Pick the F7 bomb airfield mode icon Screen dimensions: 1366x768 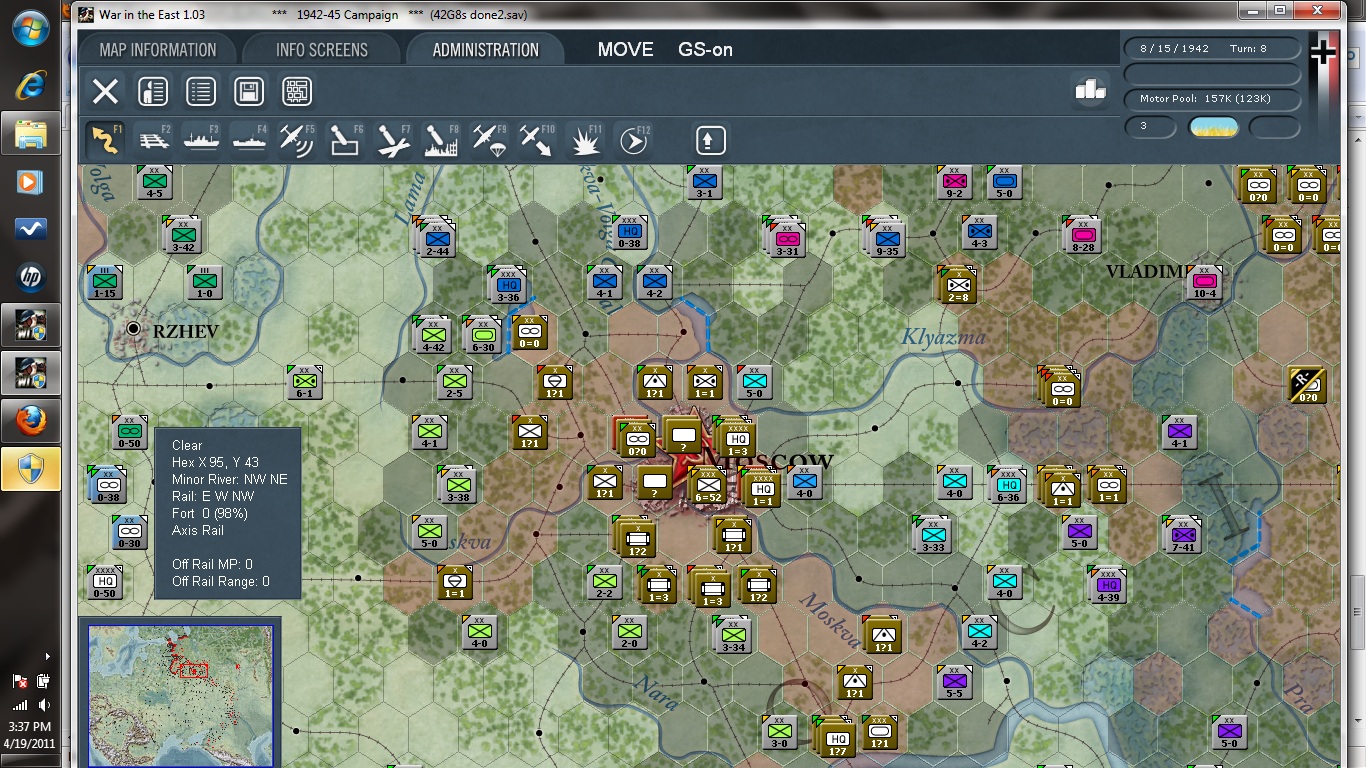tap(394, 140)
